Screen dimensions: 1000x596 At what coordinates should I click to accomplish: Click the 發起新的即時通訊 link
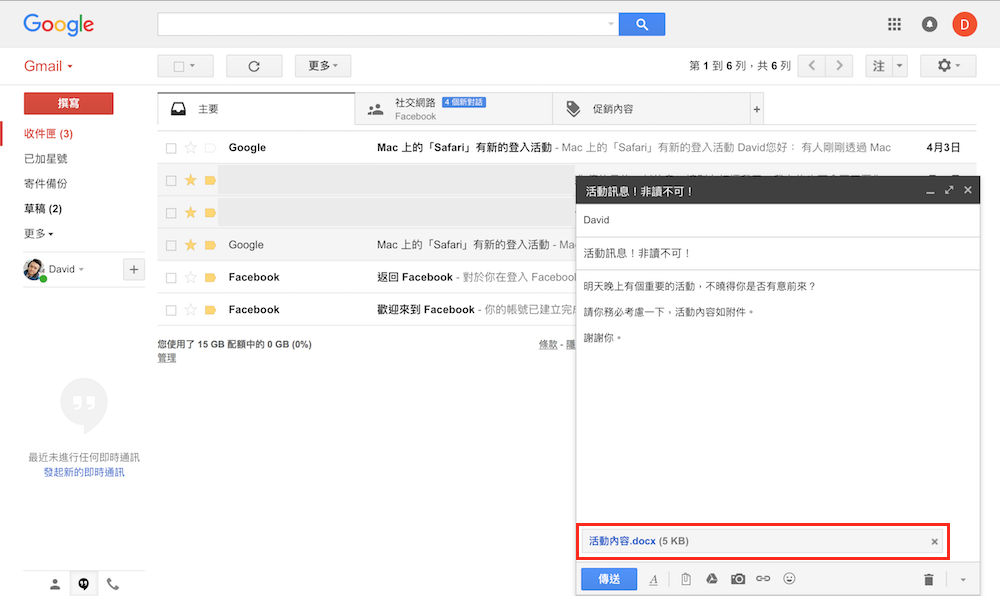84,472
